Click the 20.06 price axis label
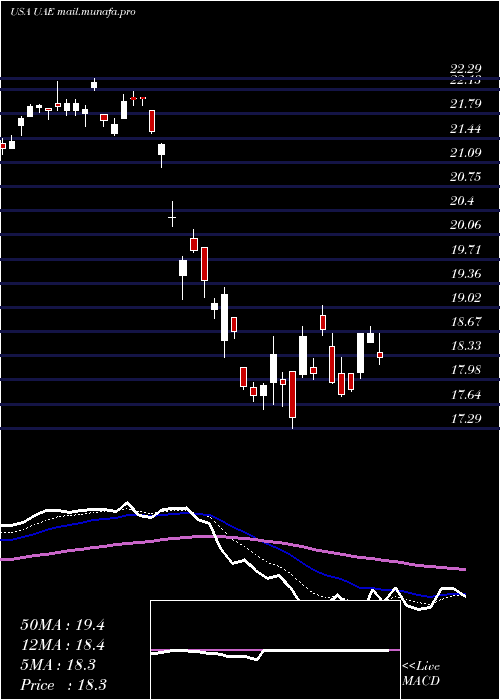 (466, 225)
